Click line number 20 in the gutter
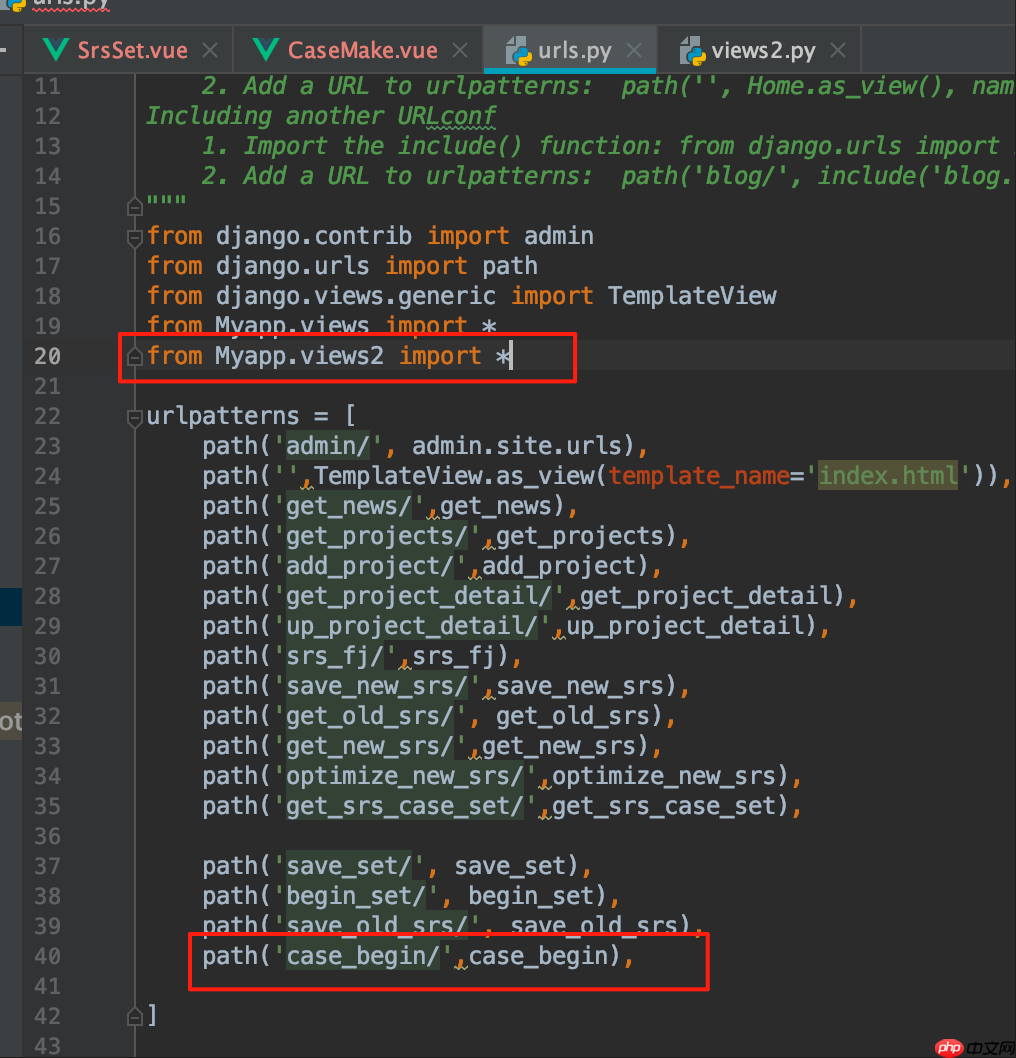 pos(47,357)
